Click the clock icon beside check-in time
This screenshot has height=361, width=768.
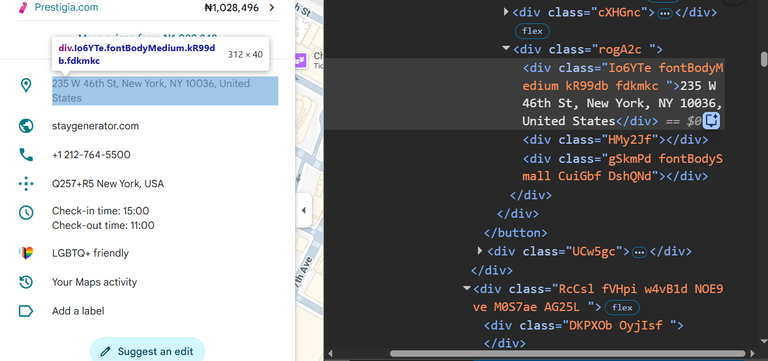(x=25, y=213)
